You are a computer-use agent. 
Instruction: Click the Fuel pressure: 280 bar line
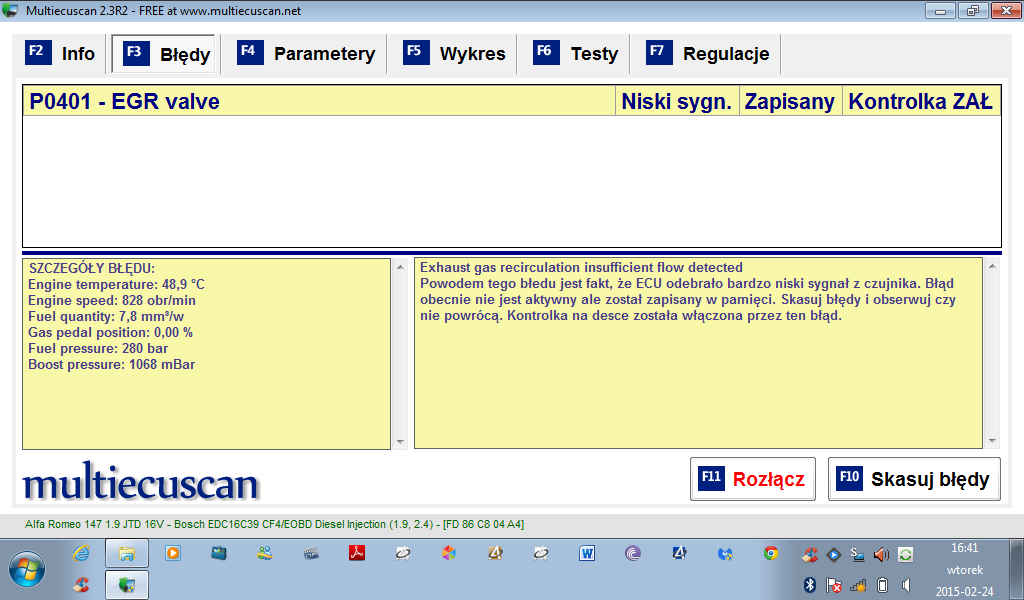[x=98, y=349]
